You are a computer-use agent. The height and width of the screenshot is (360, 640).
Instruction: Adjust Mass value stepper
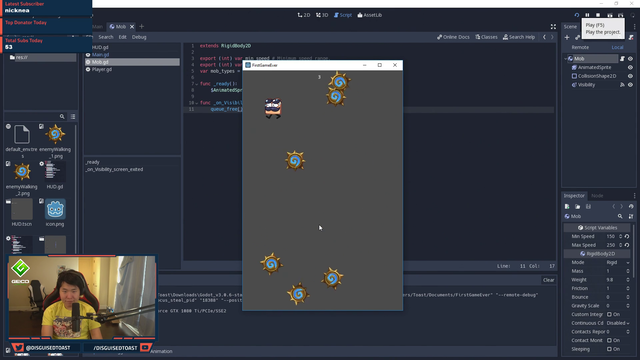coord(628,271)
